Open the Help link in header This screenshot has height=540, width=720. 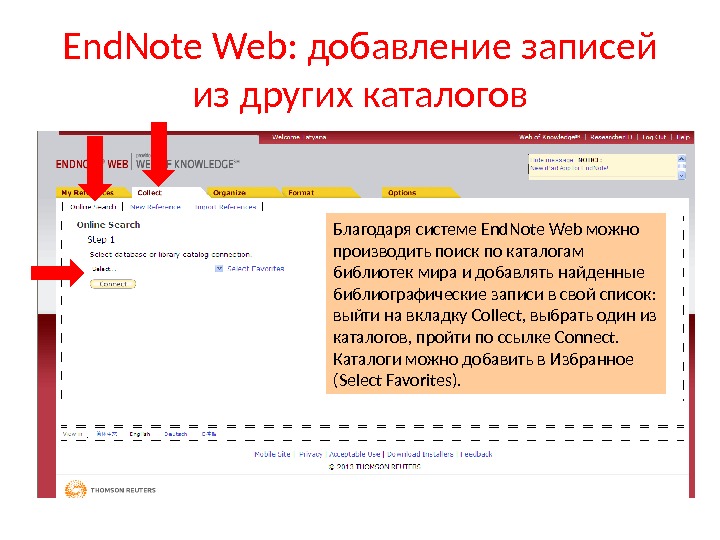point(683,137)
